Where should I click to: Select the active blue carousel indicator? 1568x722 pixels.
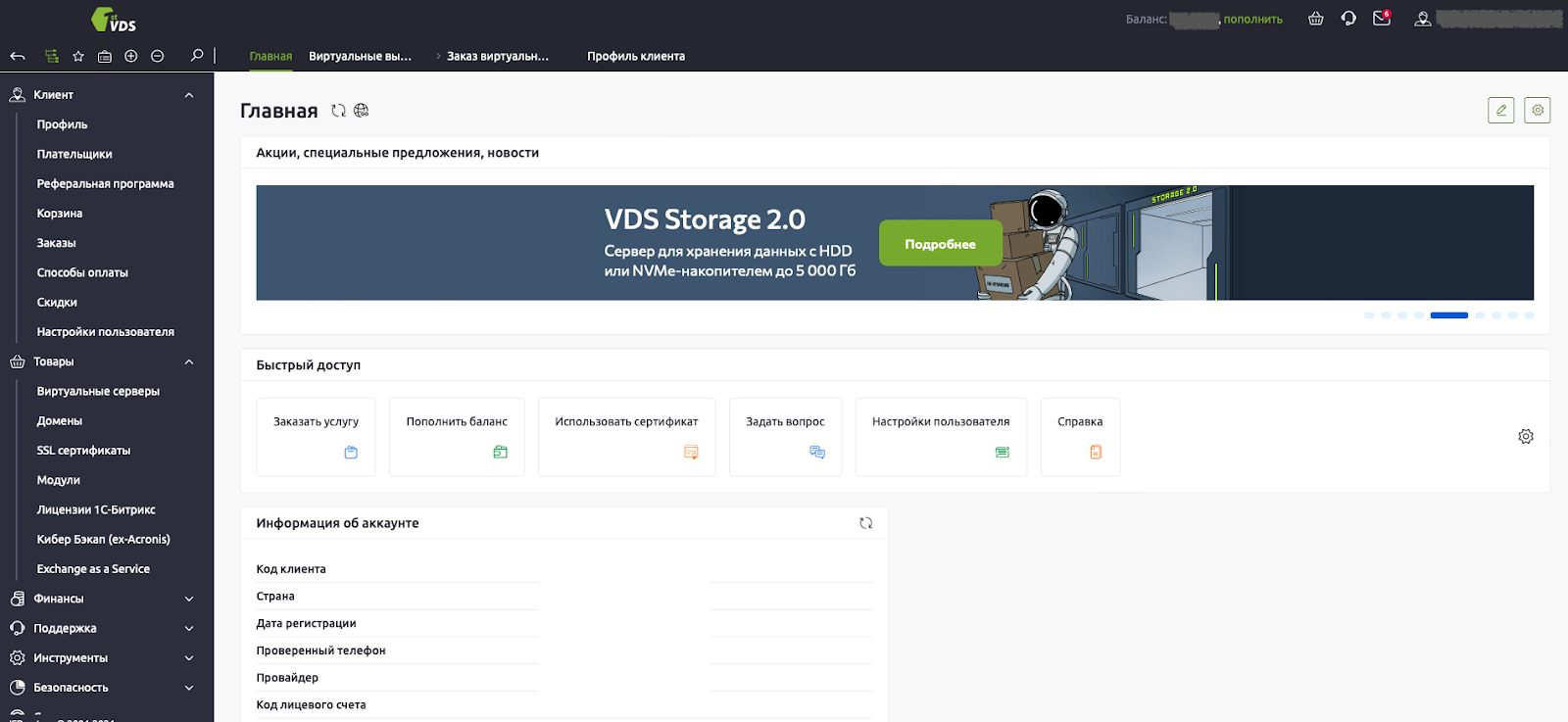pos(1449,315)
